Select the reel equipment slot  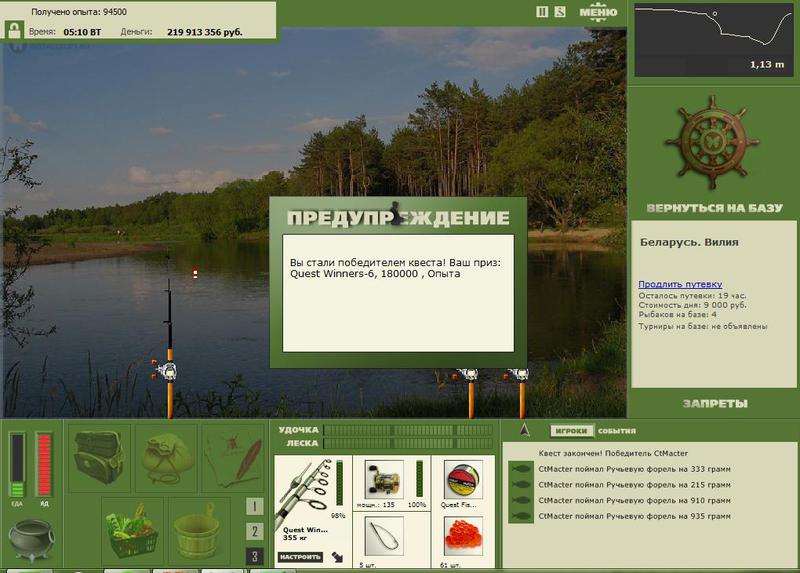384,478
